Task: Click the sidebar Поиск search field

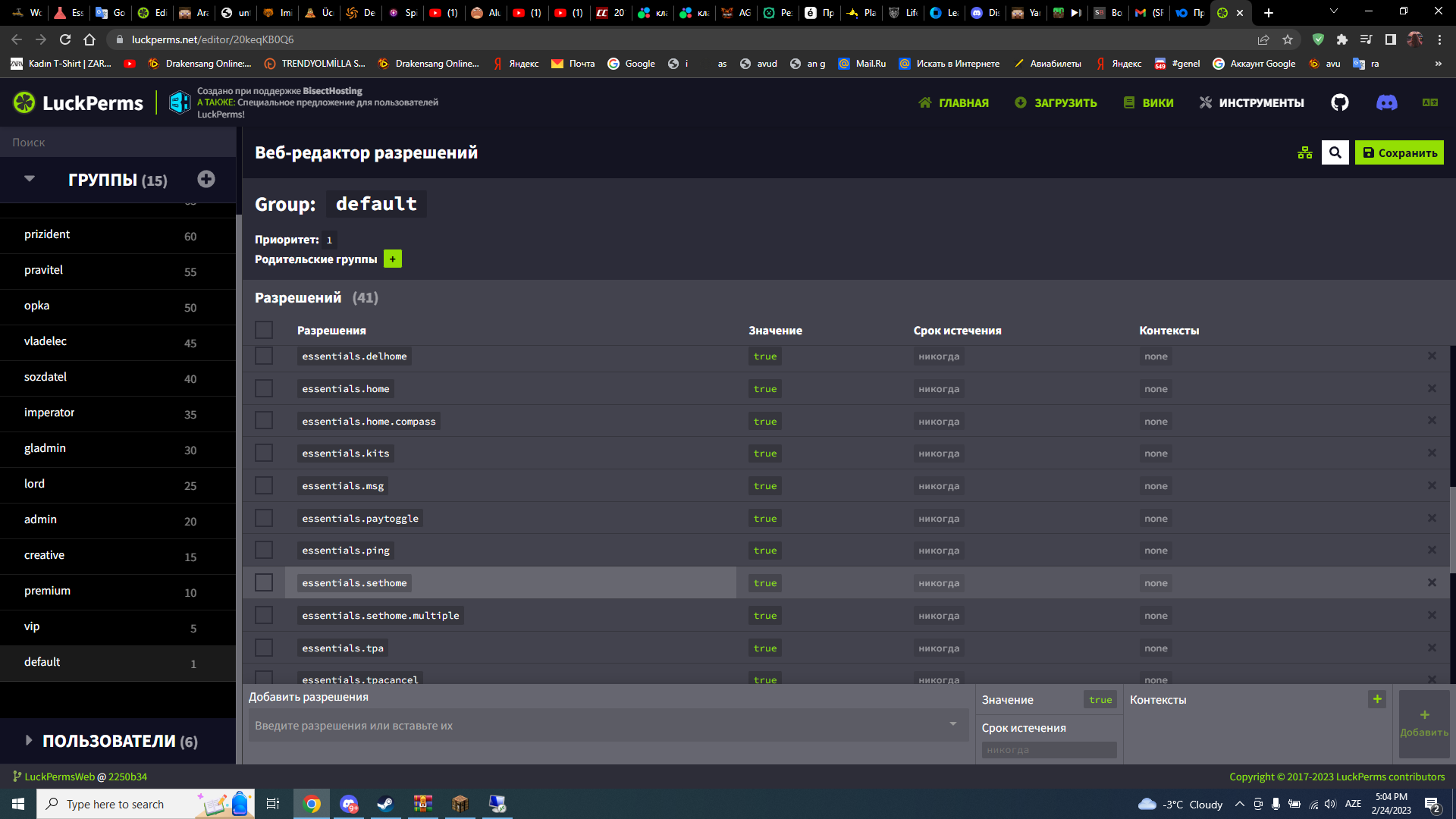Action: [x=118, y=142]
